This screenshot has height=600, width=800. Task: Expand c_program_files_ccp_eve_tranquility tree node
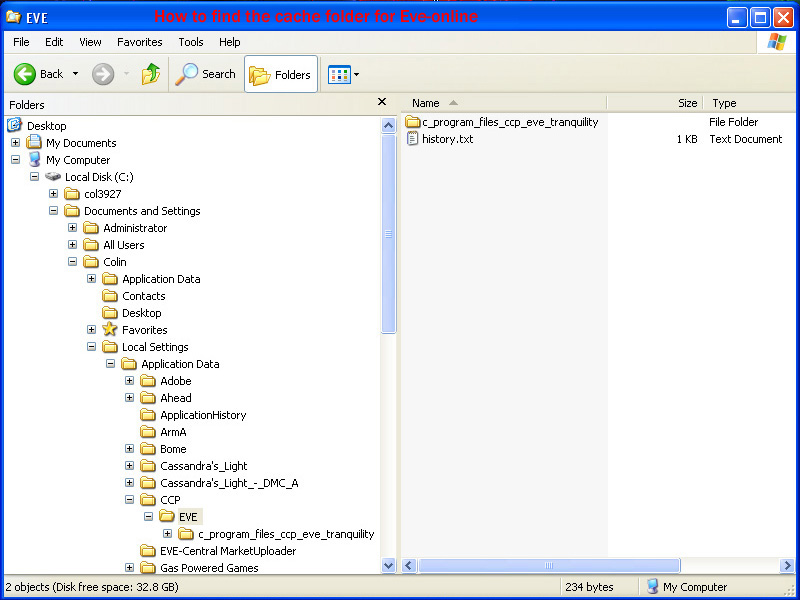(167, 534)
